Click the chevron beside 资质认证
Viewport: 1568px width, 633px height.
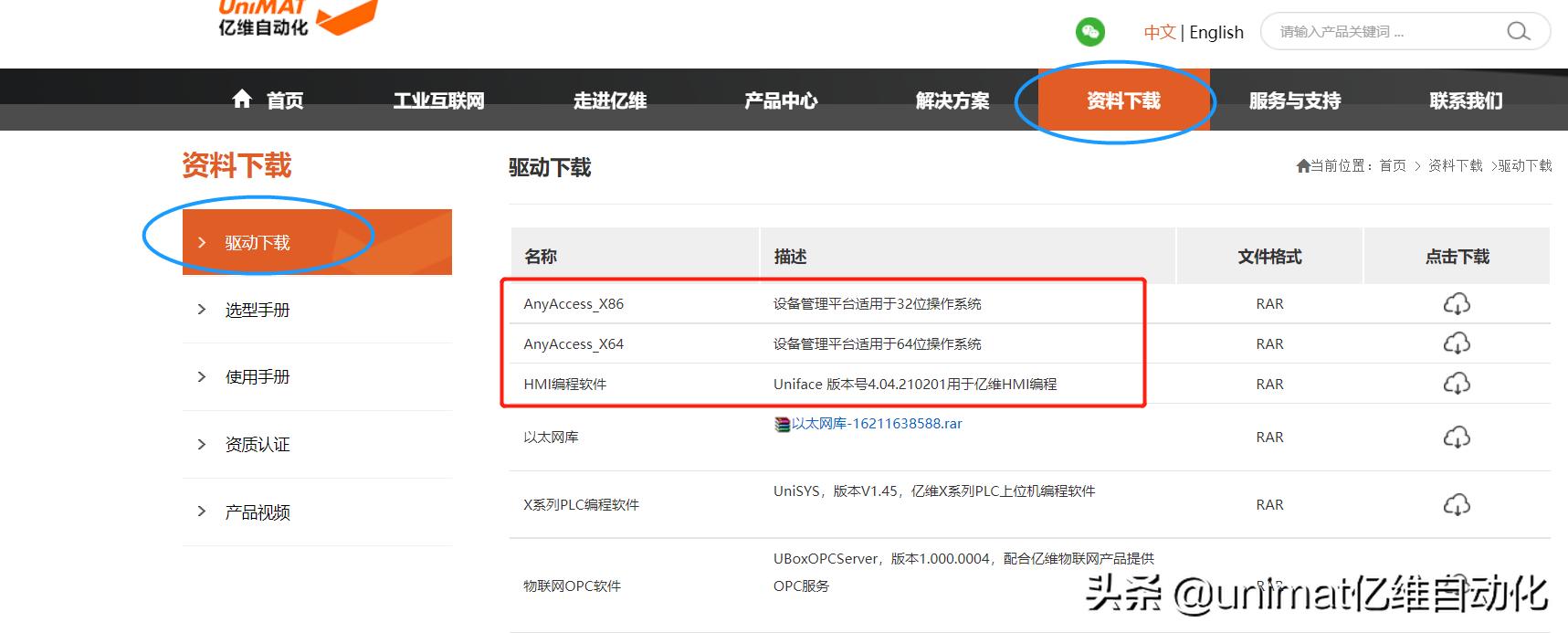point(202,444)
